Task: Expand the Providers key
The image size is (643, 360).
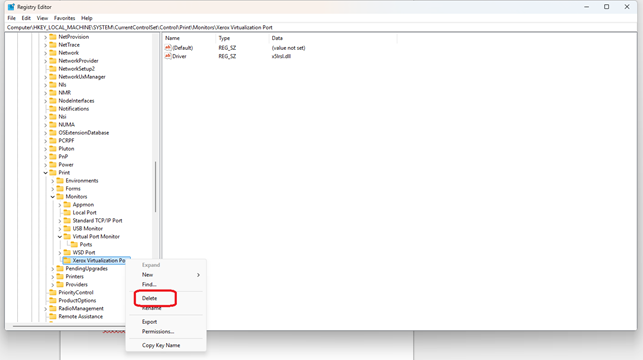Action: tap(53, 285)
